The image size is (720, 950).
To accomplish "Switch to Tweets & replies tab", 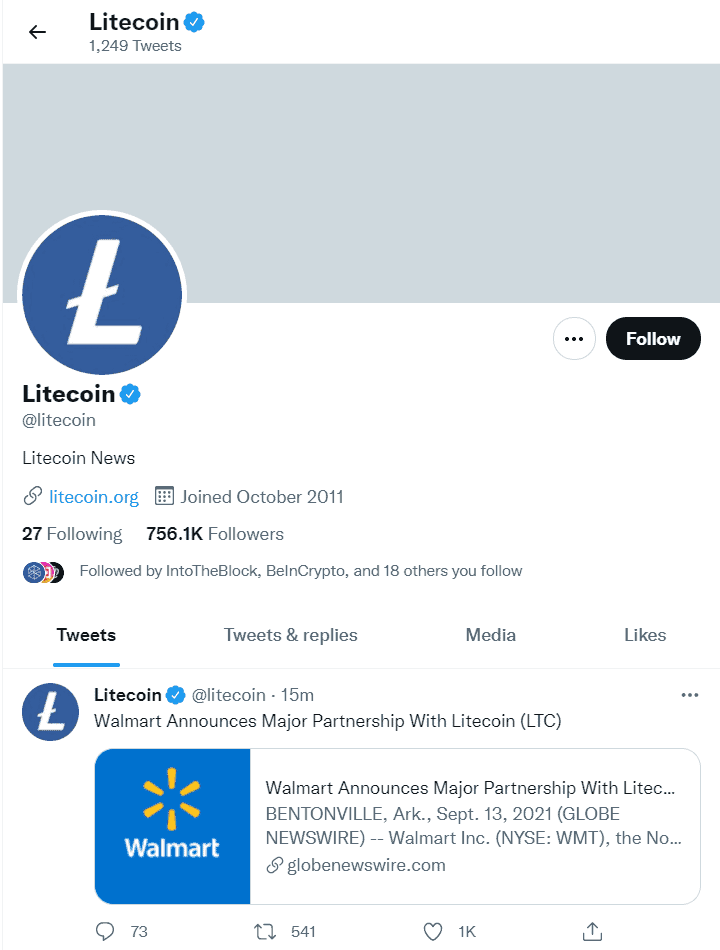I will coord(290,635).
